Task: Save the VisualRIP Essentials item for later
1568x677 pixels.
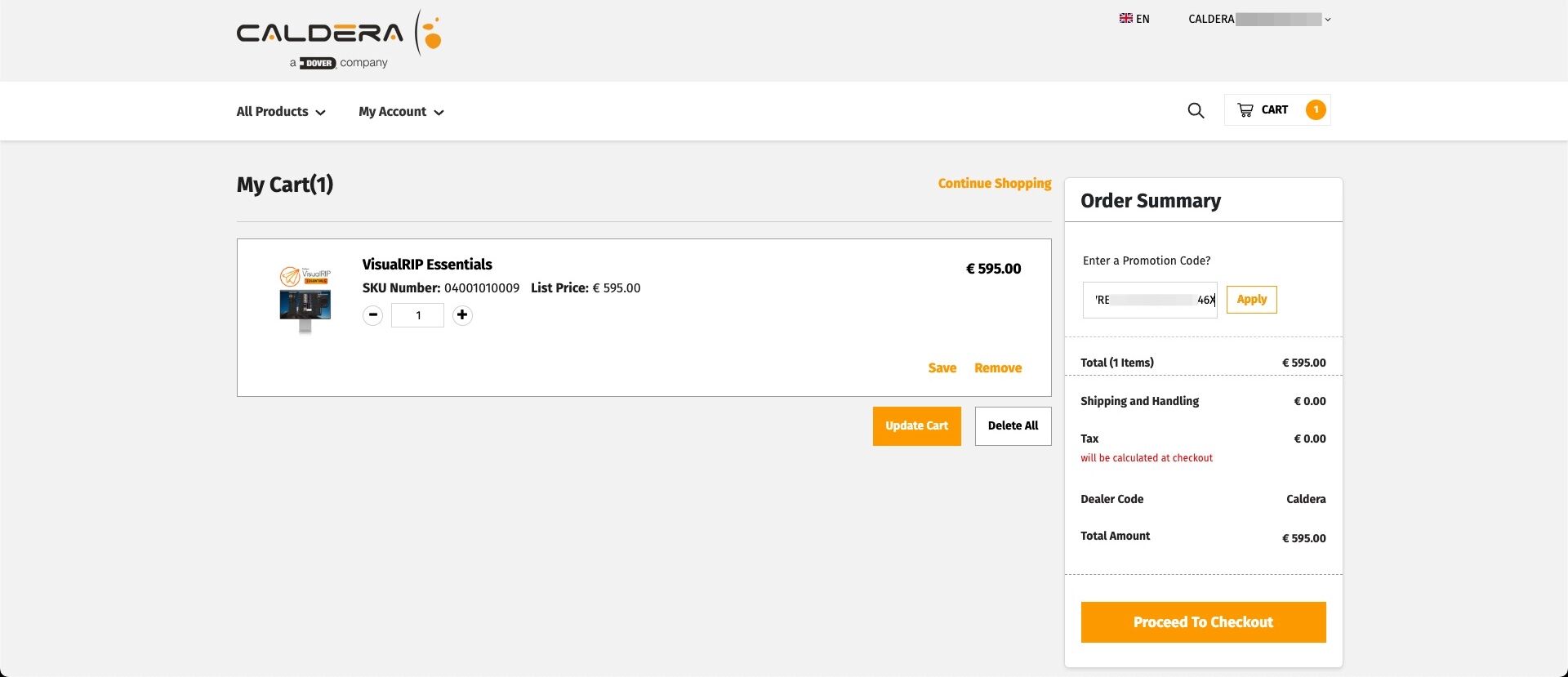Action: coord(942,368)
